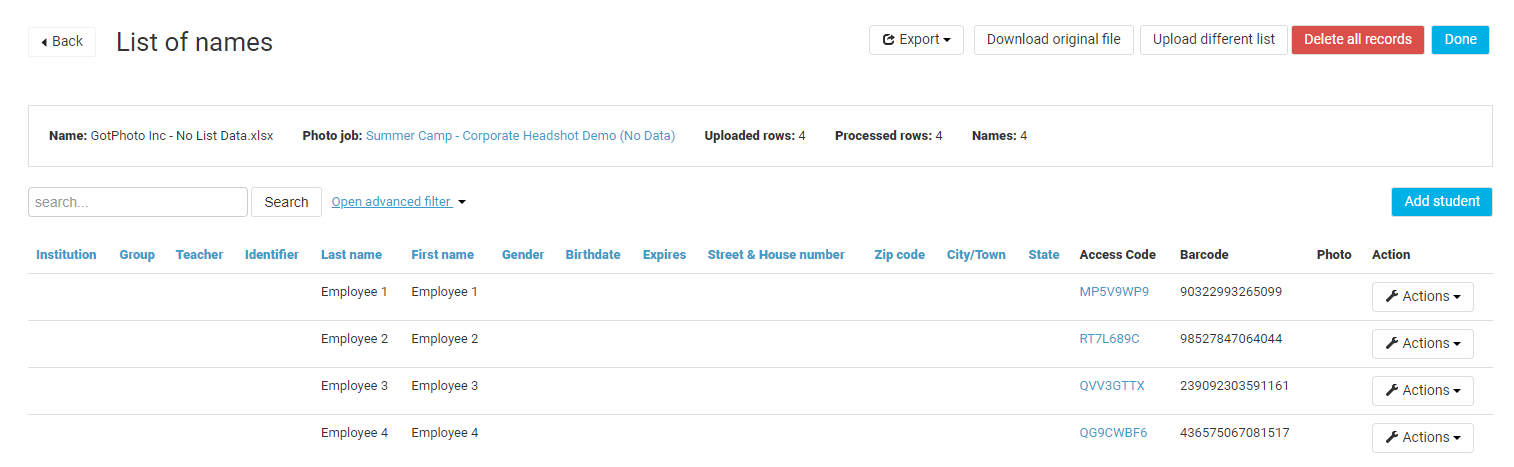Image resolution: width=1514 pixels, height=467 pixels.
Task: Click first name cell Employee 4
Action: [x=445, y=433]
